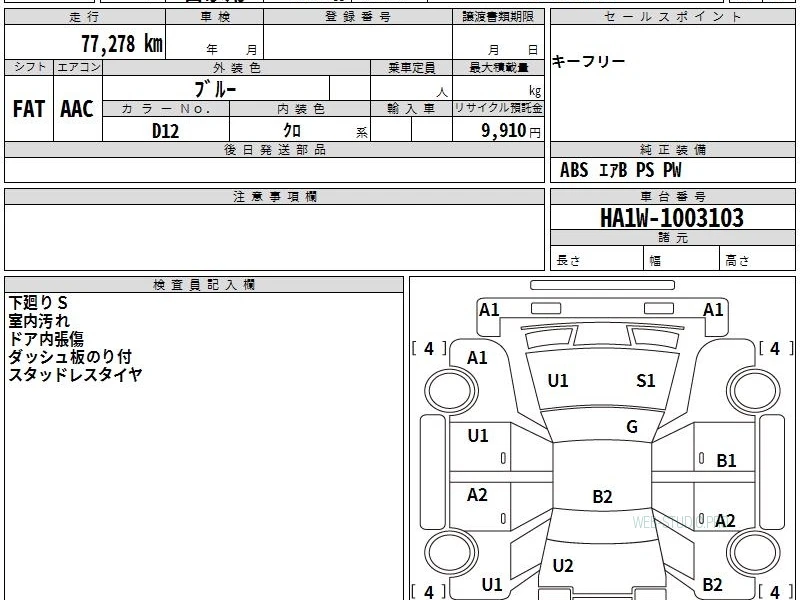Click the kg unit in max load cell
The width and height of the screenshot is (800, 600).
tap(535, 91)
